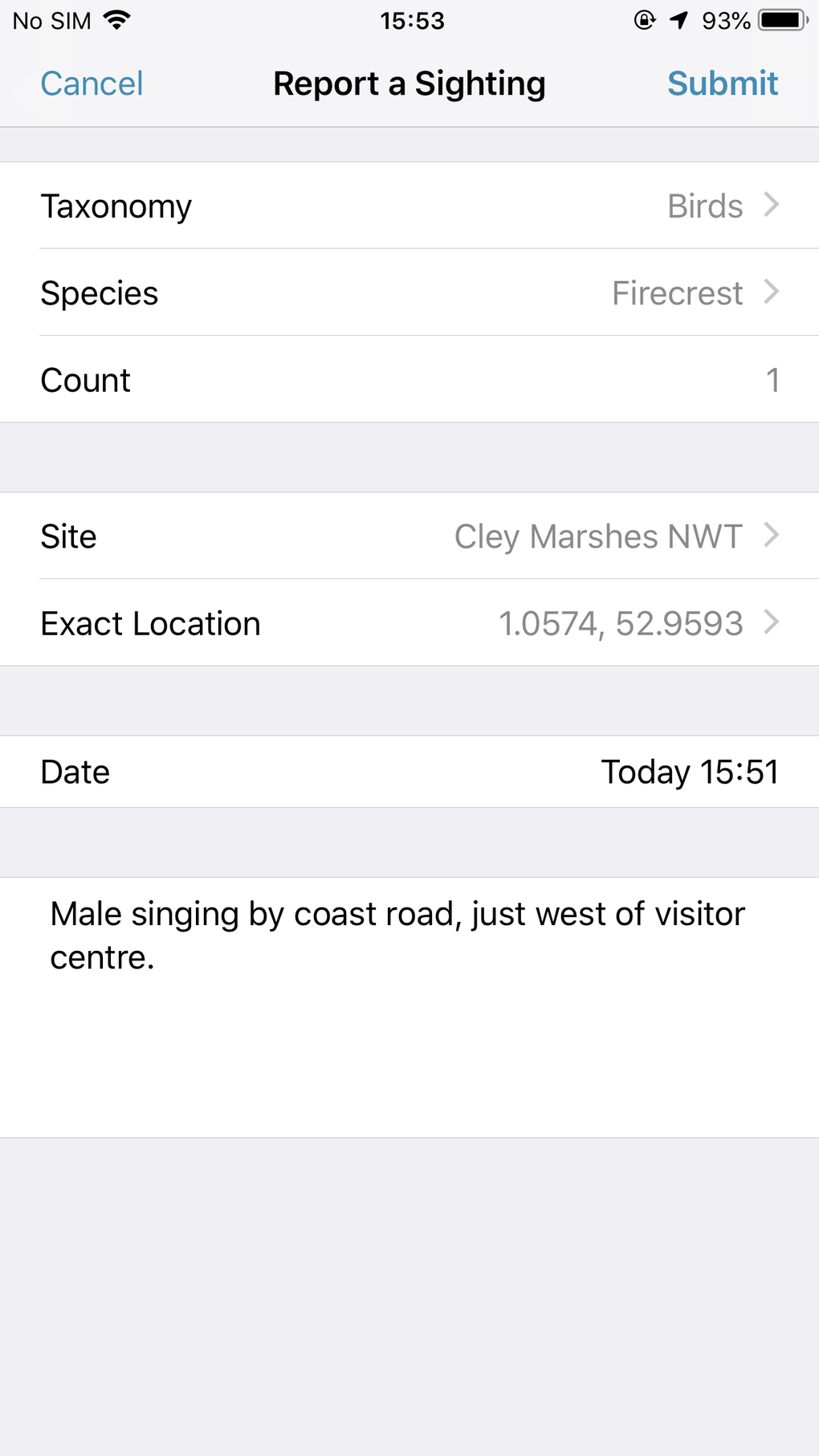Tap the location services arrow icon

coord(679,20)
